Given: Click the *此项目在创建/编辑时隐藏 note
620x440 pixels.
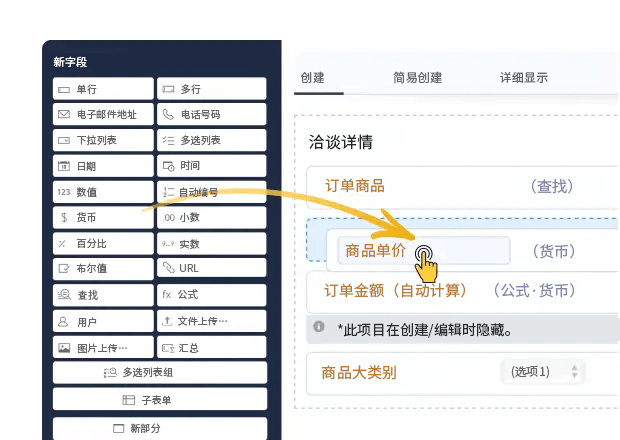Looking at the screenshot, I should coord(424,330).
